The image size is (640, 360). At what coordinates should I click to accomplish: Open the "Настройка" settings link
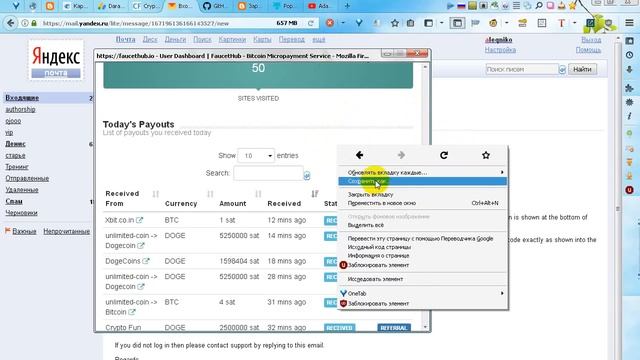tap(500, 50)
